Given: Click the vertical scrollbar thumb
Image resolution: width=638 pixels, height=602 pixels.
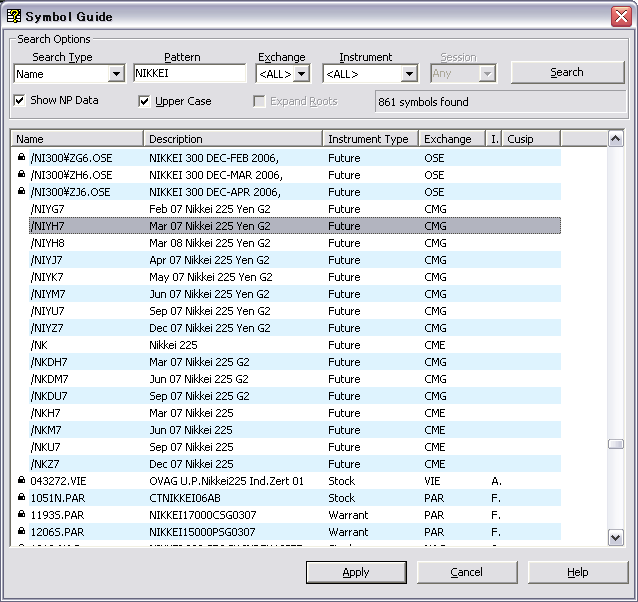Looking at the screenshot, I should pos(616,444).
